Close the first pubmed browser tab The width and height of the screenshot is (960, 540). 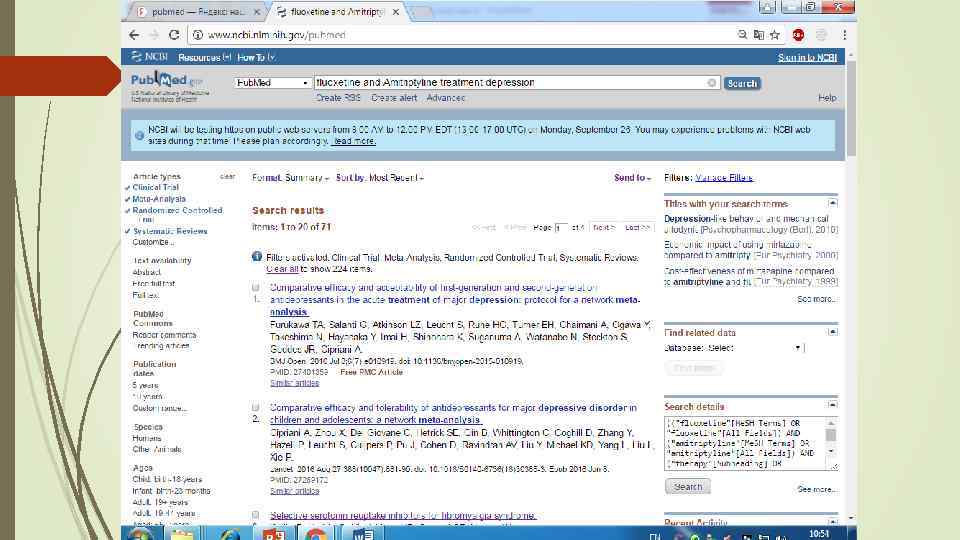(257, 12)
